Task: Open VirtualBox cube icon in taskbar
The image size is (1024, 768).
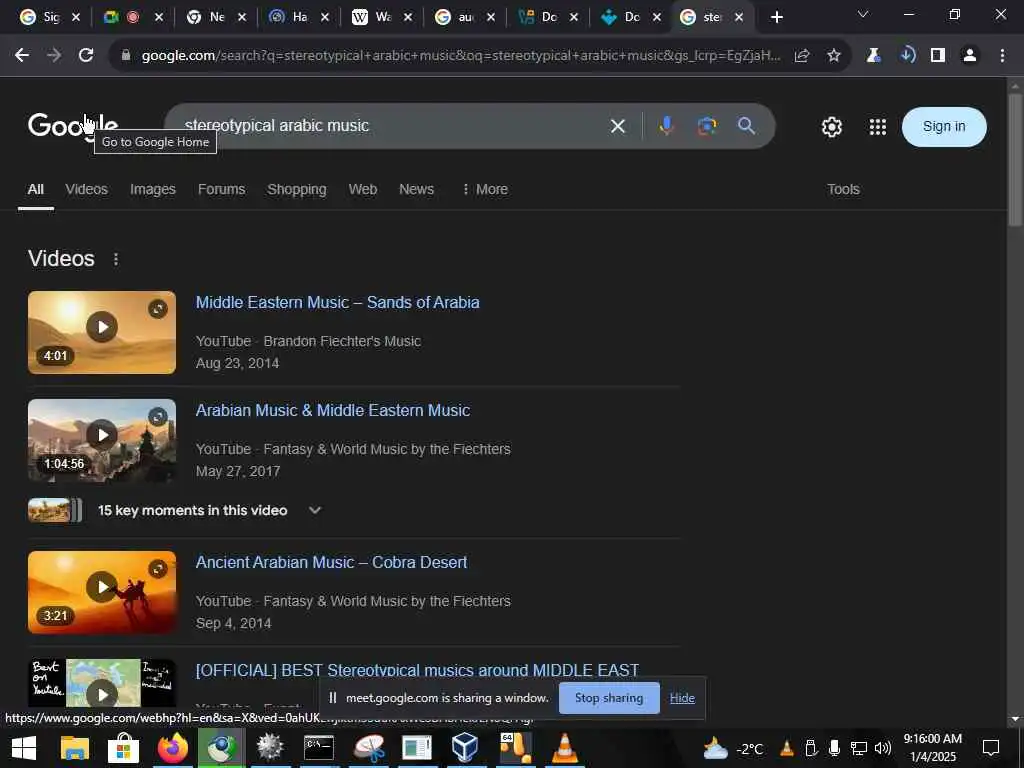Action: 465,748
